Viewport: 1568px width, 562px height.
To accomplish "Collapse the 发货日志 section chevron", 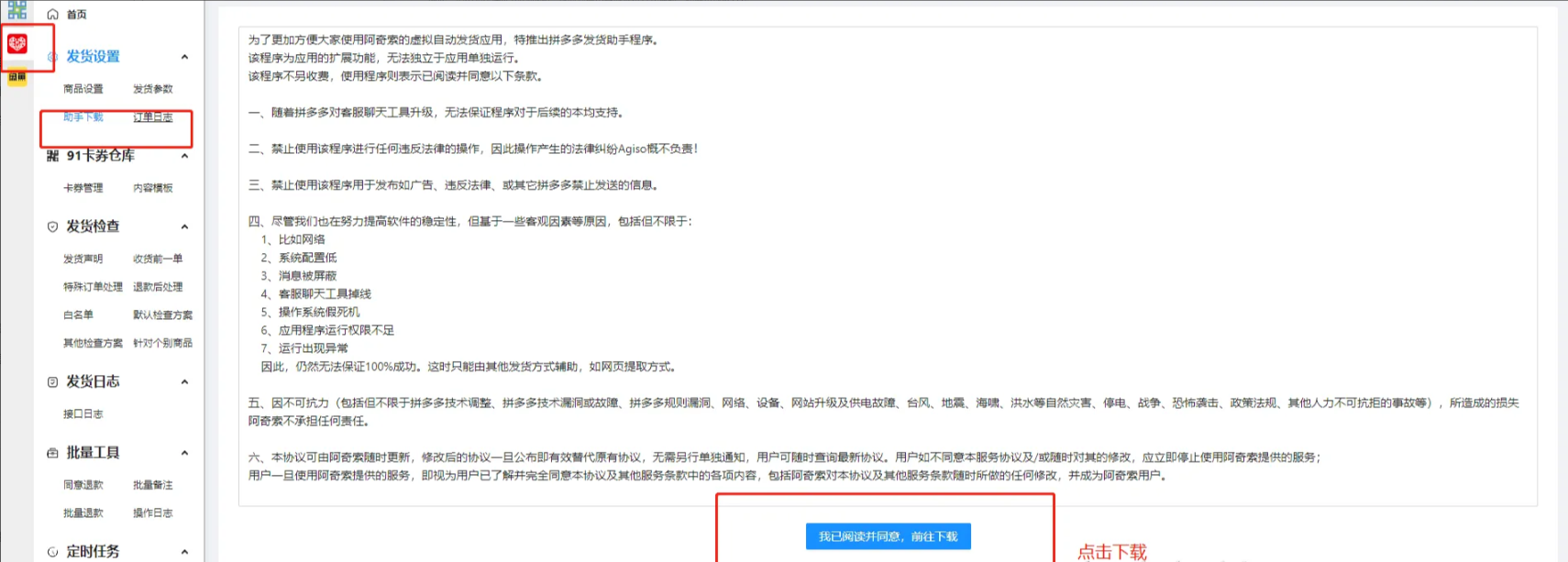I will [184, 382].
